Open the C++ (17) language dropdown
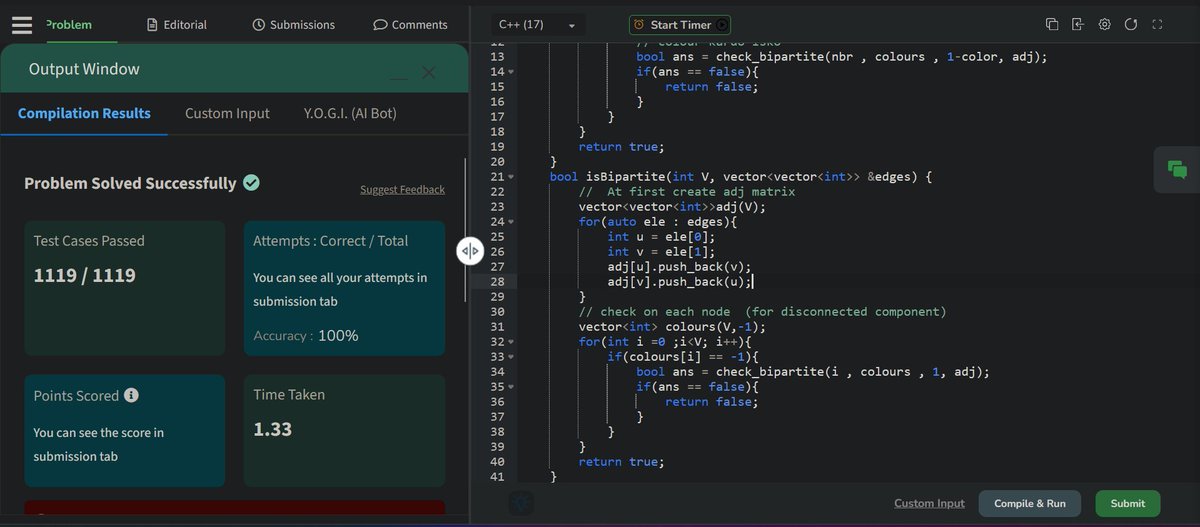The image size is (1200, 527). (x=537, y=24)
